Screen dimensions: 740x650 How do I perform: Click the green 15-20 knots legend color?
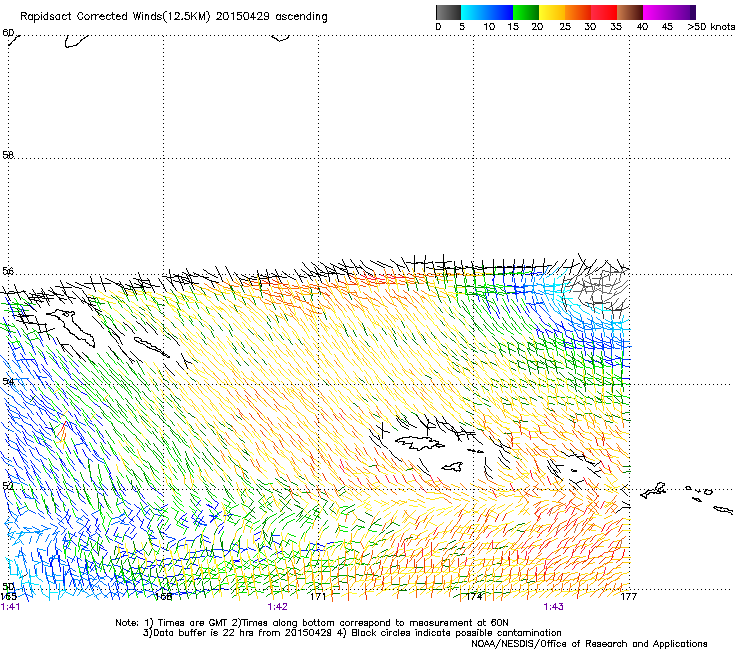coord(526,12)
